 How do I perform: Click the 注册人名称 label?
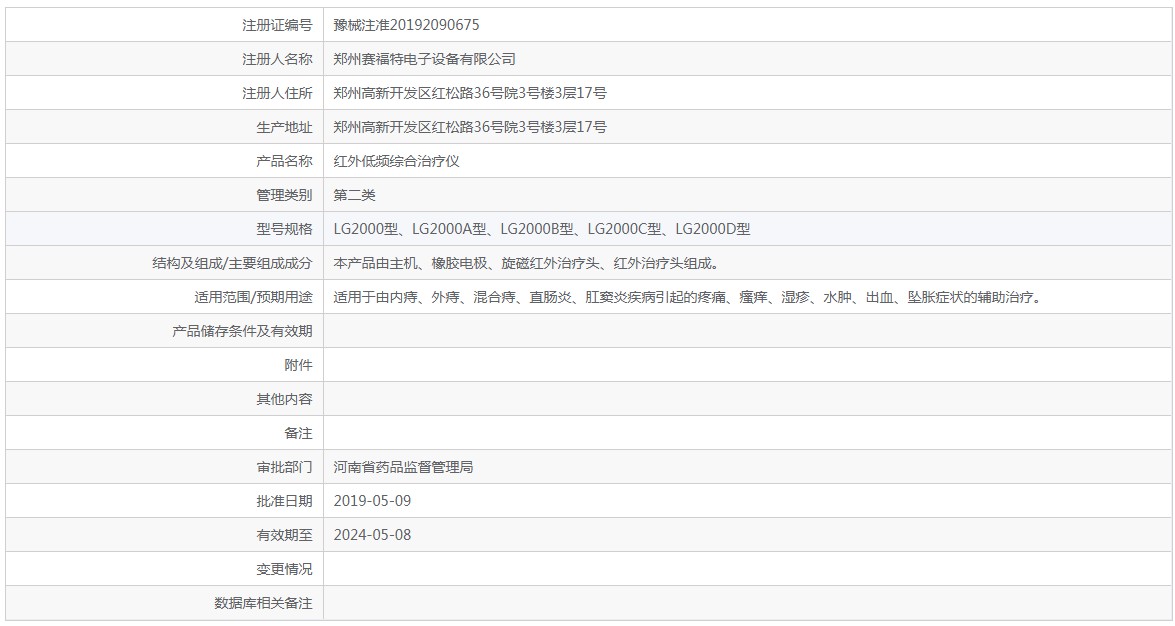tap(277, 59)
